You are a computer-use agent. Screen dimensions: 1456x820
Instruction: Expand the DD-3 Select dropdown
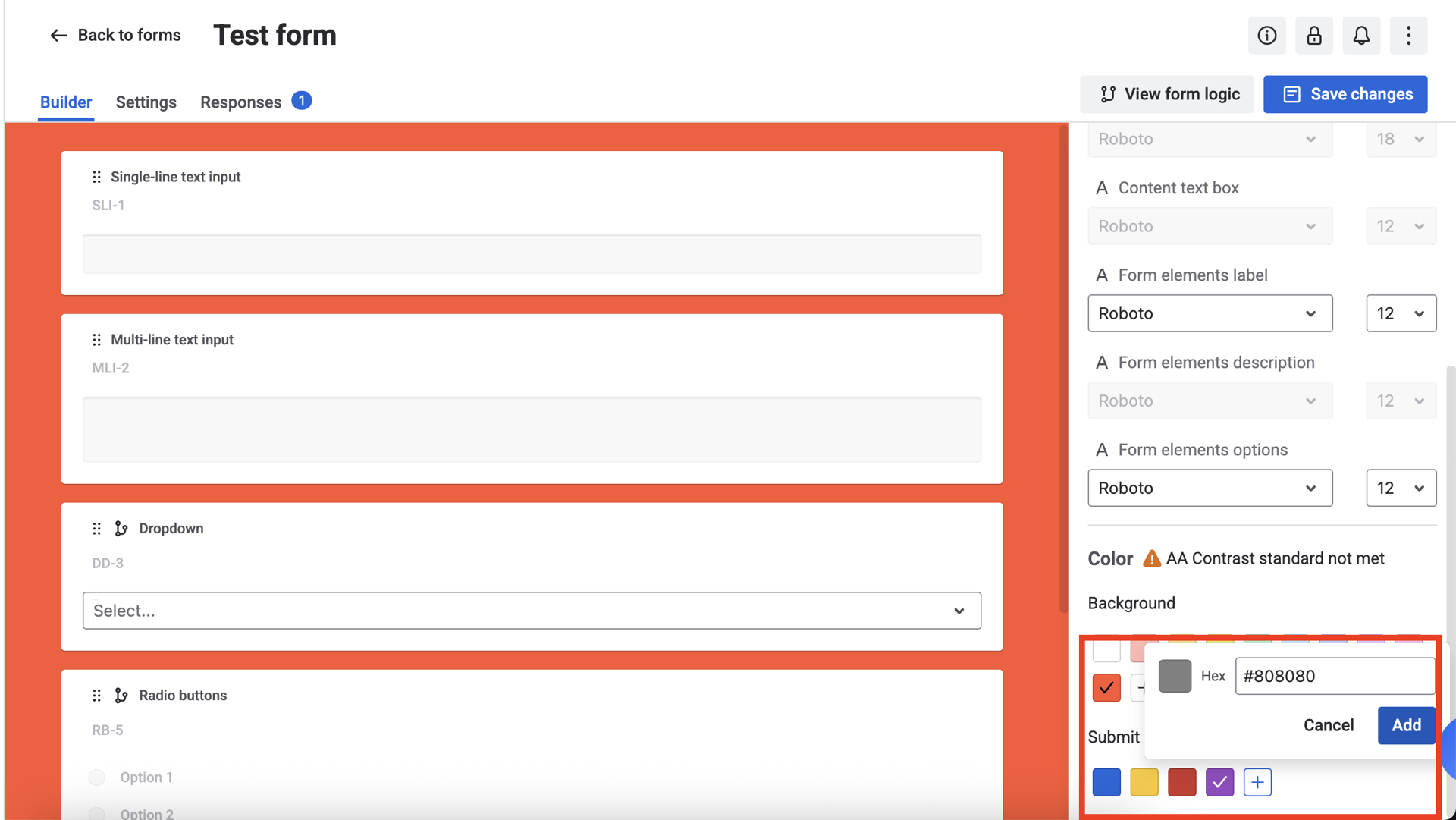point(532,611)
